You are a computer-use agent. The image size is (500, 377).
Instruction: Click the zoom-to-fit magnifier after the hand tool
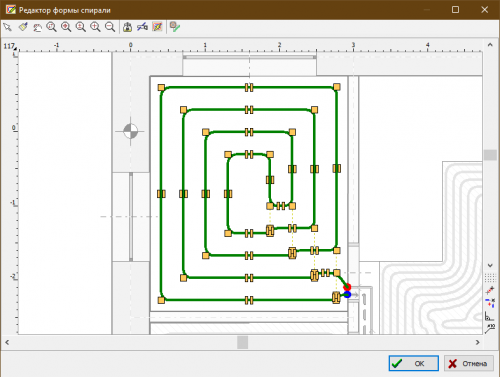[x=51, y=27]
